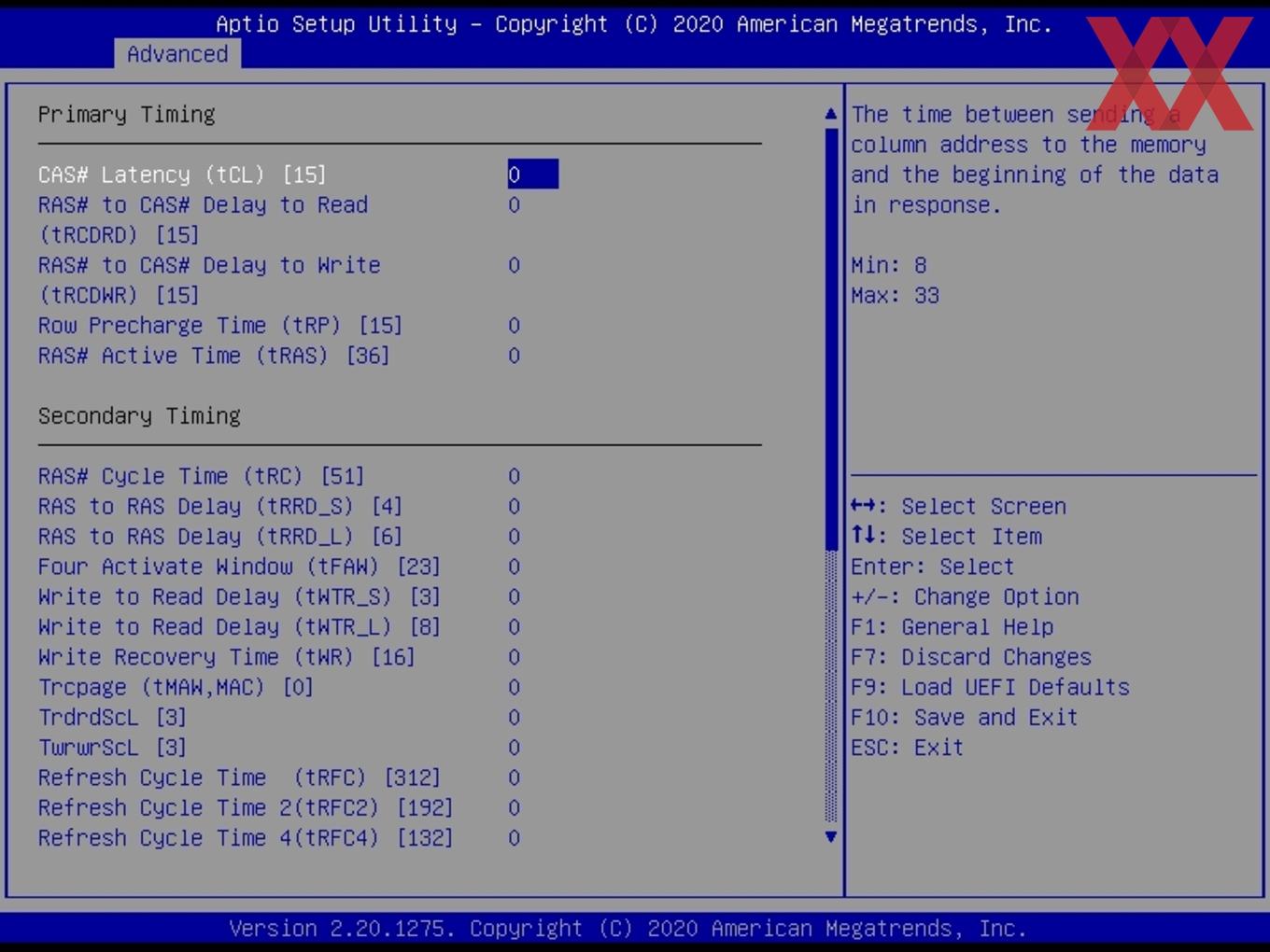
Task: Click the Max: 33 help text
Action: (x=895, y=296)
